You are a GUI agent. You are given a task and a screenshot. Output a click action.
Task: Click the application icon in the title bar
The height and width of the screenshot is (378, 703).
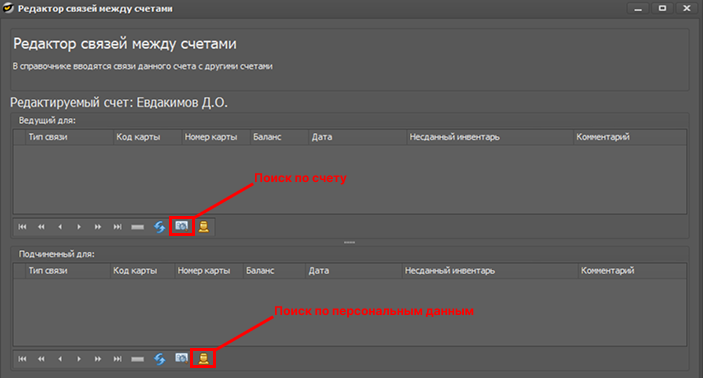pyautogui.click(x=9, y=8)
